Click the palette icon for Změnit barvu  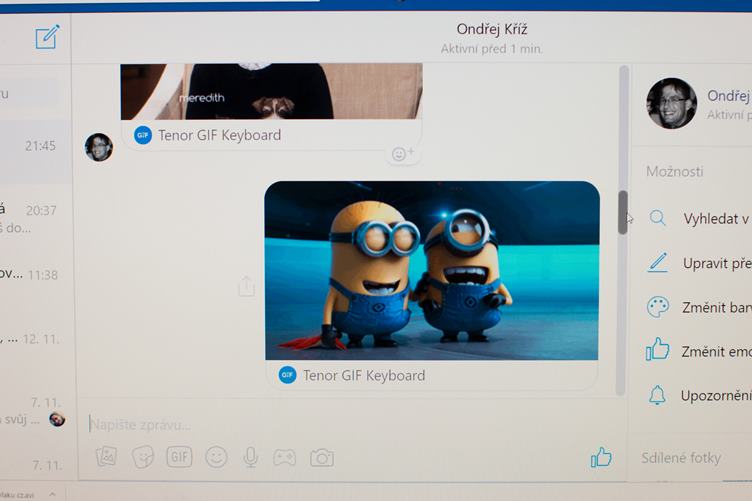tap(658, 307)
